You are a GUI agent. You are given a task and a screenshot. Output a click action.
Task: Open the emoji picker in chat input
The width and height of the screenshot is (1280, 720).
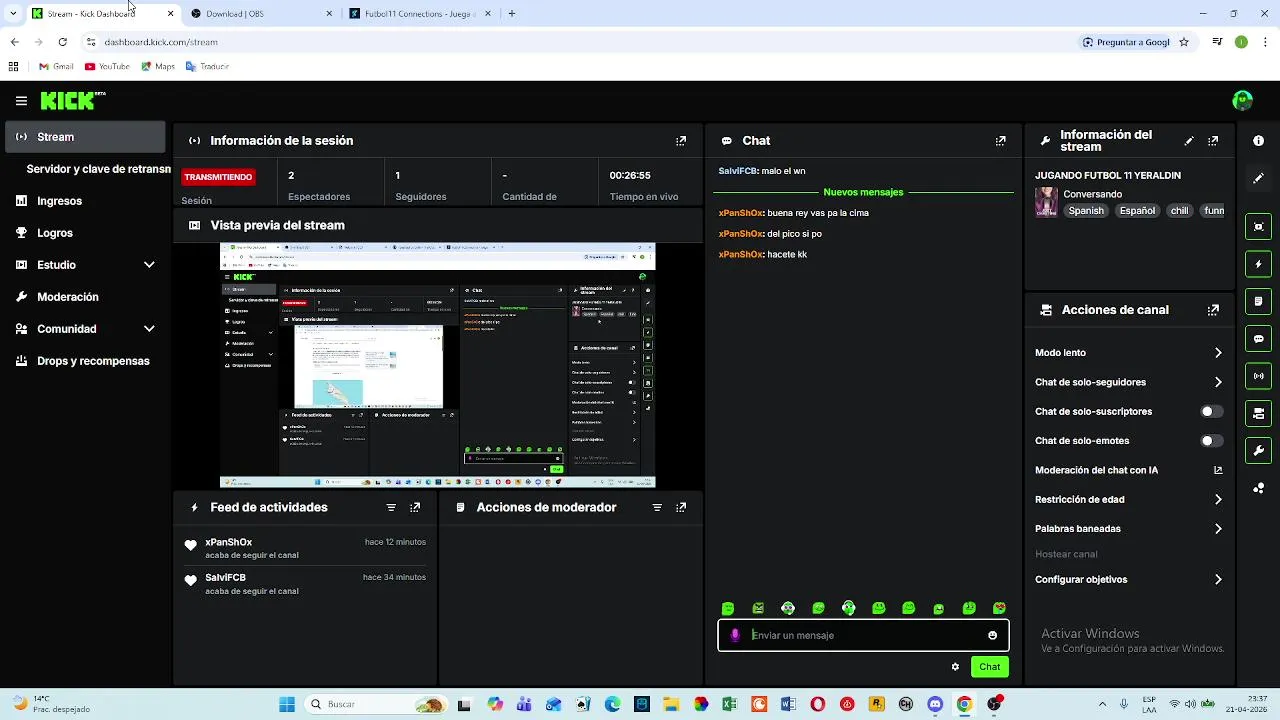click(x=992, y=635)
